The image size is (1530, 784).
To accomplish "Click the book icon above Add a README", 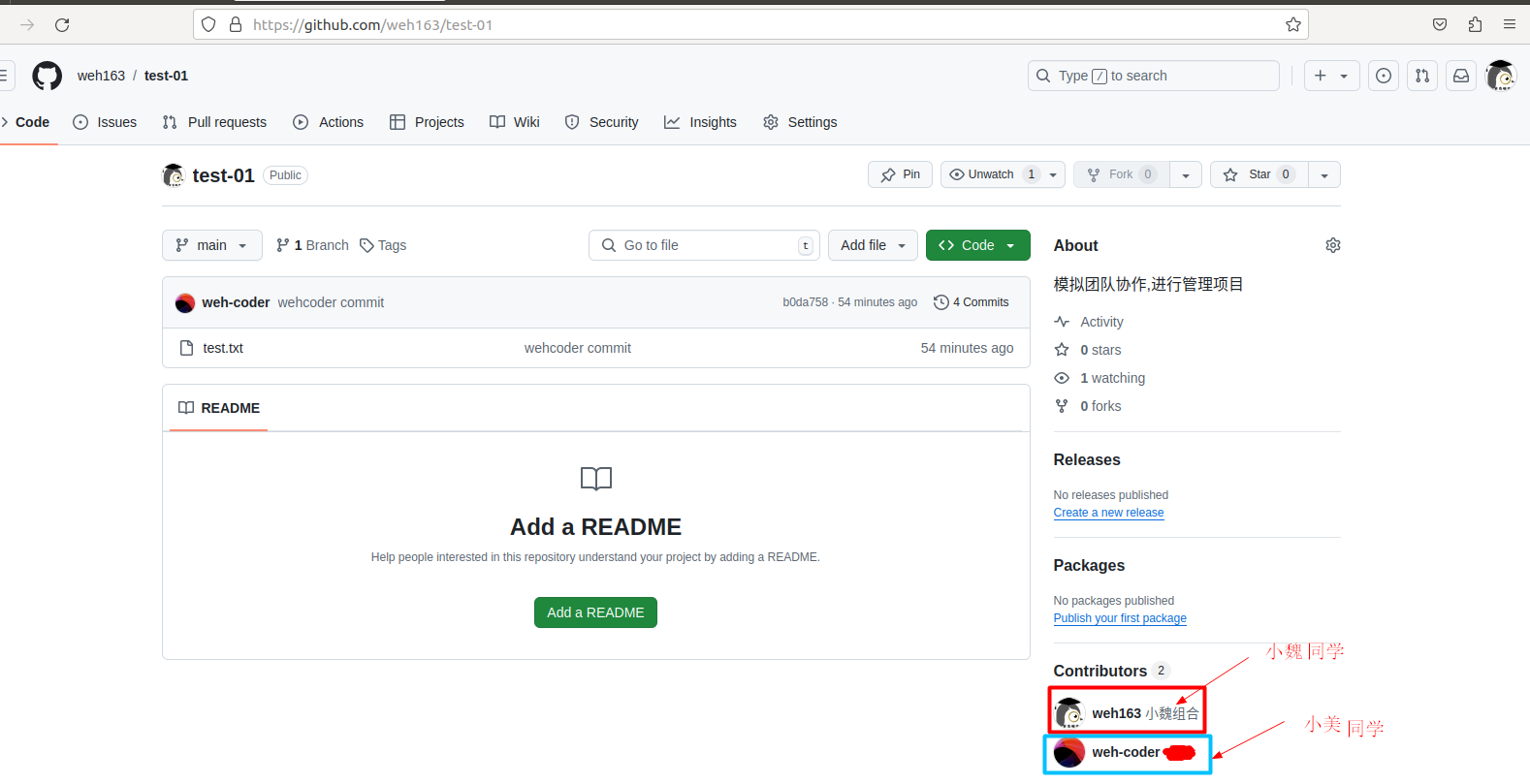I will point(596,479).
